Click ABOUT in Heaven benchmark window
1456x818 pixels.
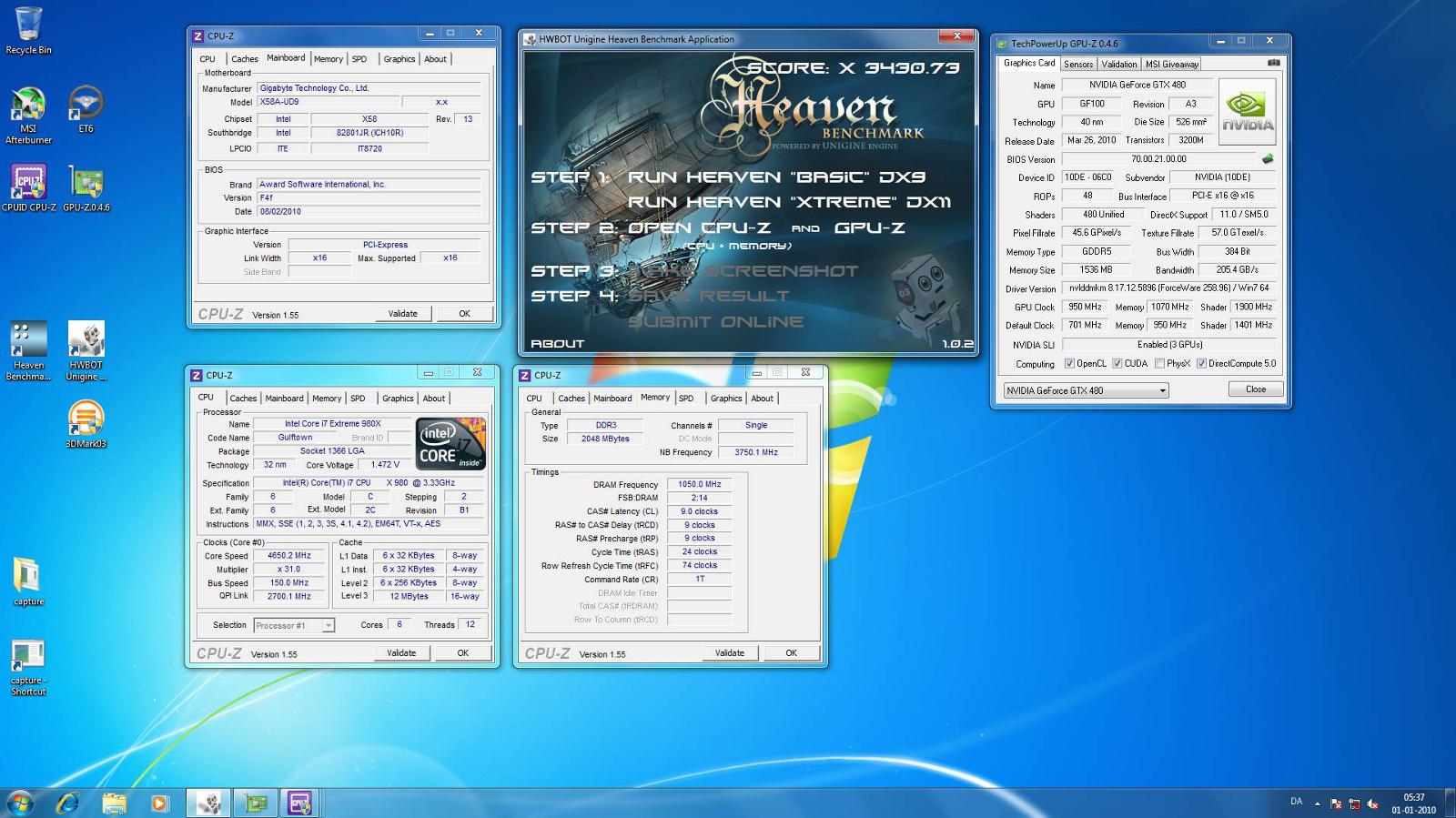click(x=558, y=343)
